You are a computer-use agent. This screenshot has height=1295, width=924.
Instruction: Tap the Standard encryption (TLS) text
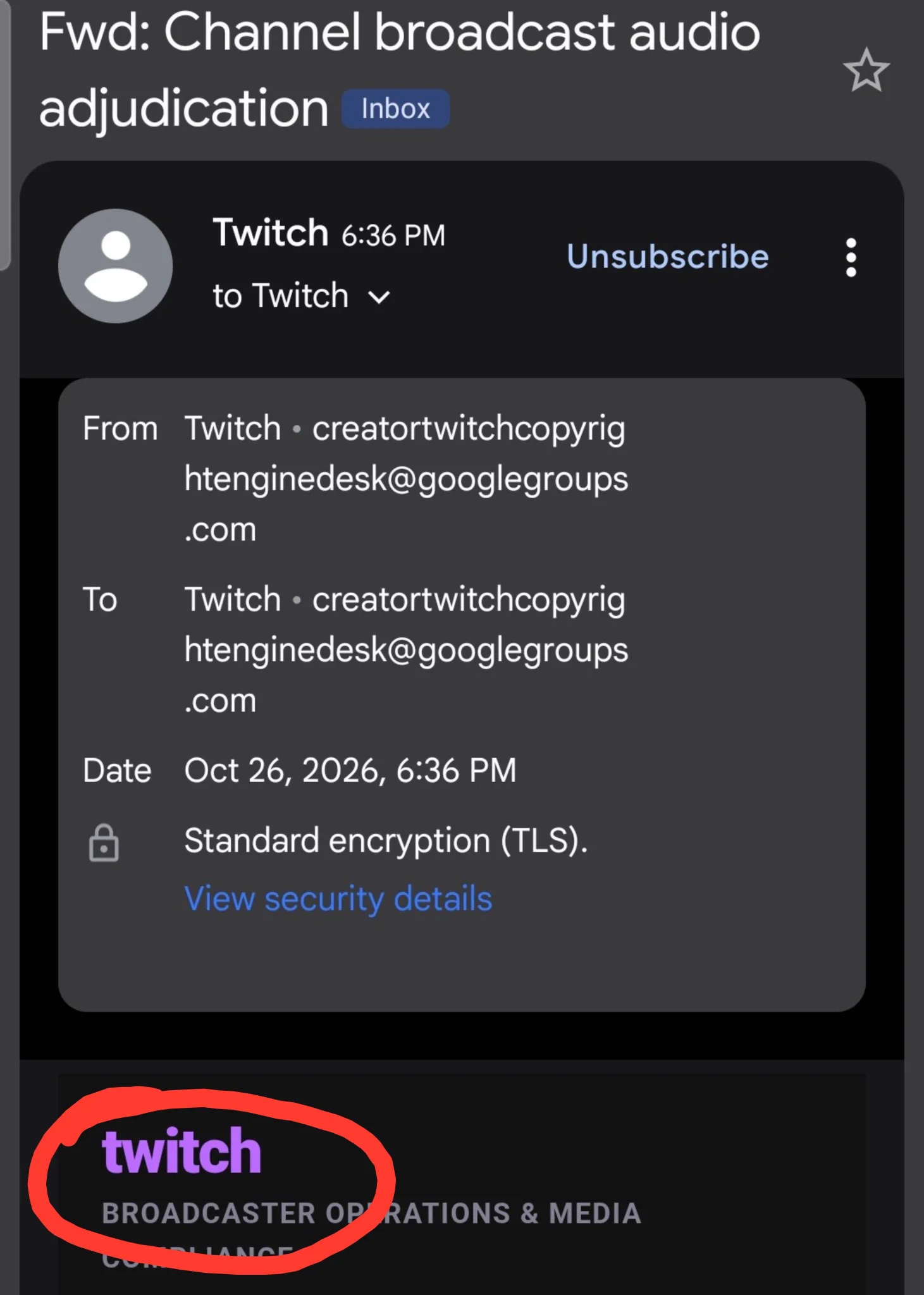click(x=386, y=841)
